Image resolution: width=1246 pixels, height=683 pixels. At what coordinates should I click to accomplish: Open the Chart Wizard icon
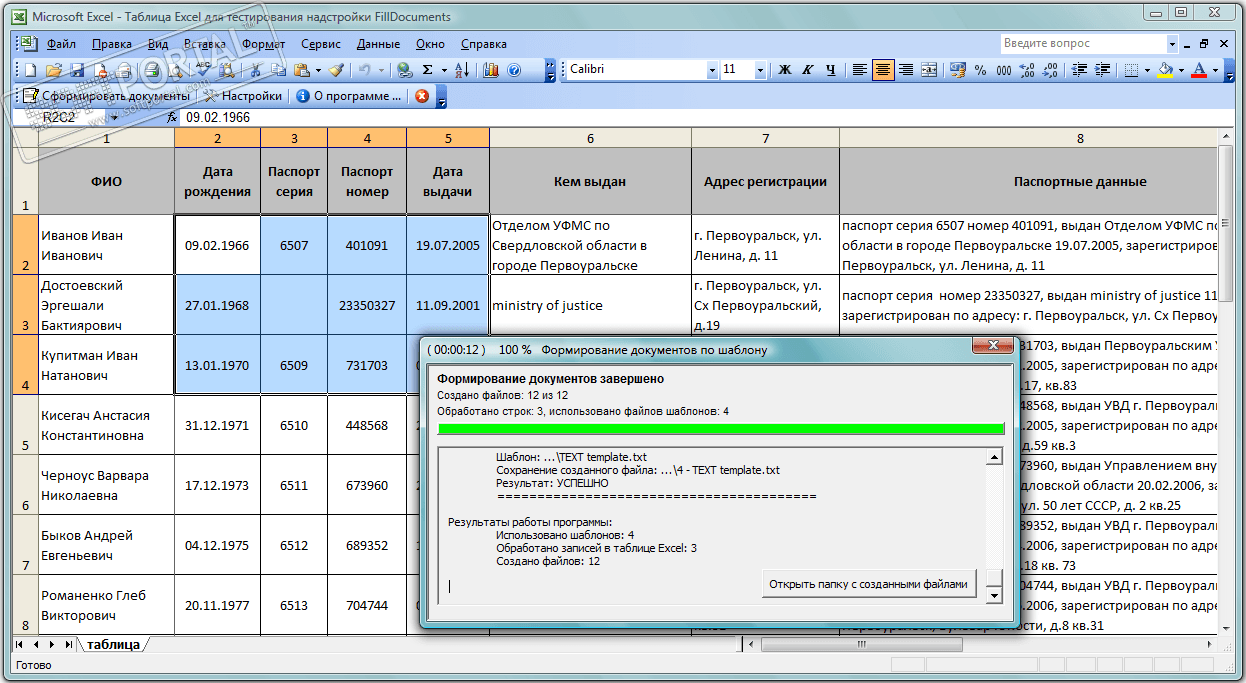click(x=491, y=70)
